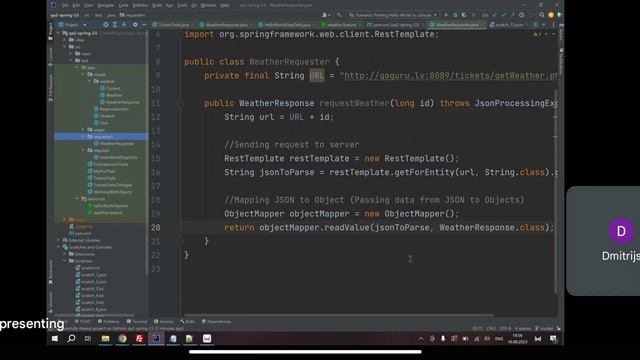
Task: Switch to the HelloWorldStepDefs.java tab
Action: tap(286, 25)
